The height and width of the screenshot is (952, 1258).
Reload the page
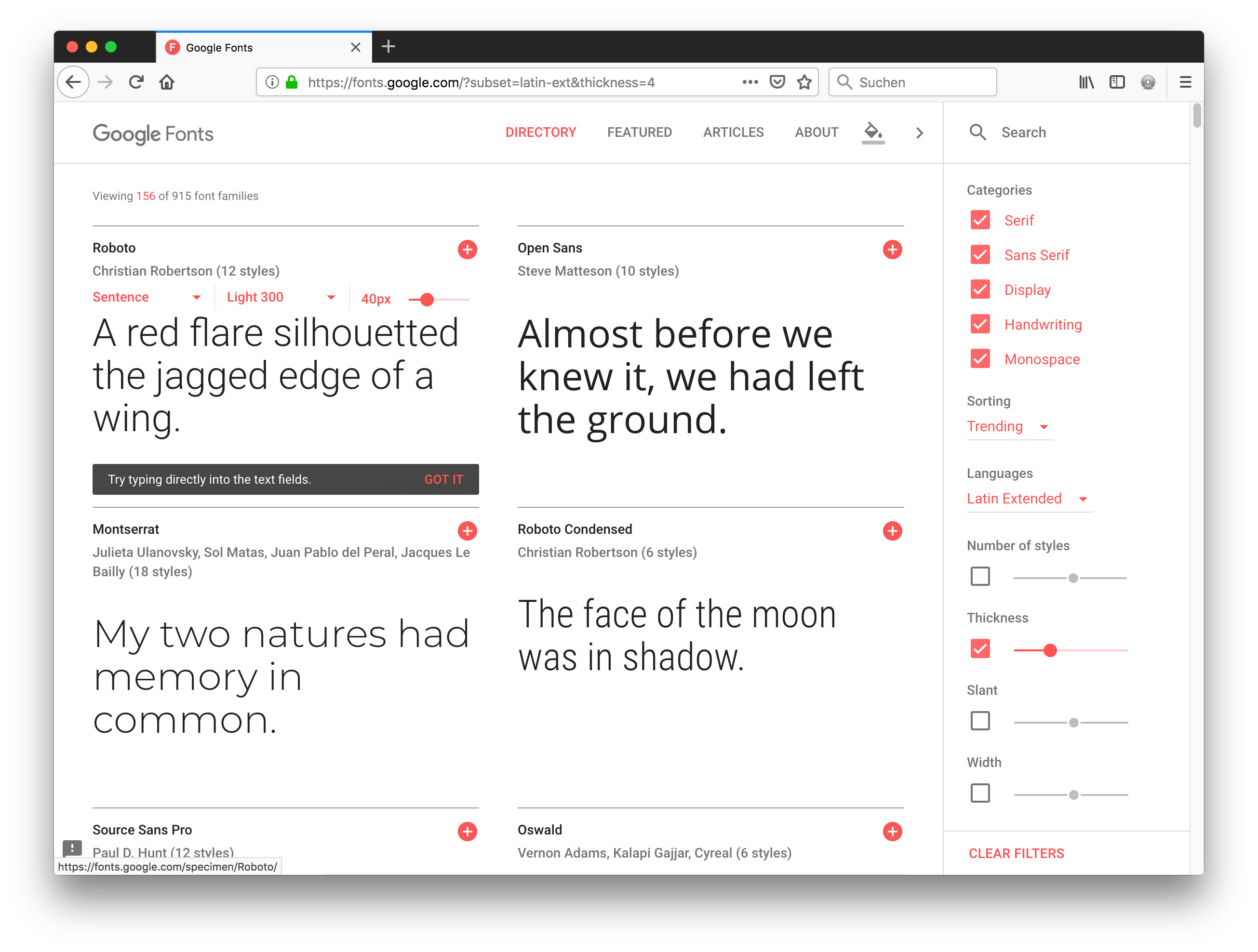pos(136,82)
